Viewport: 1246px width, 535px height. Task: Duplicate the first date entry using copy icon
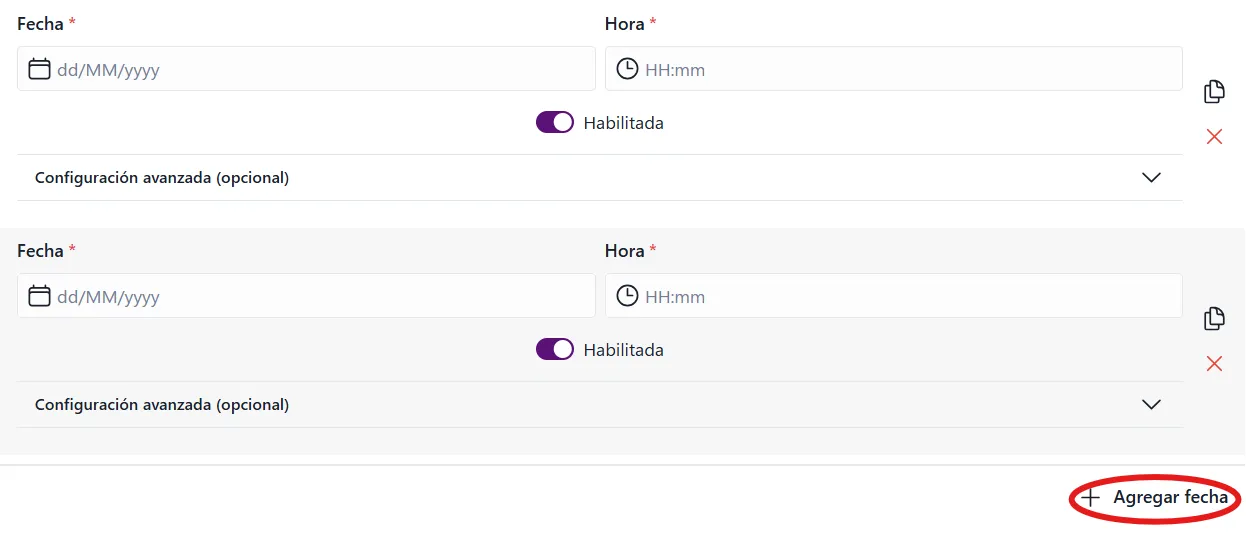coord(1214,92)
